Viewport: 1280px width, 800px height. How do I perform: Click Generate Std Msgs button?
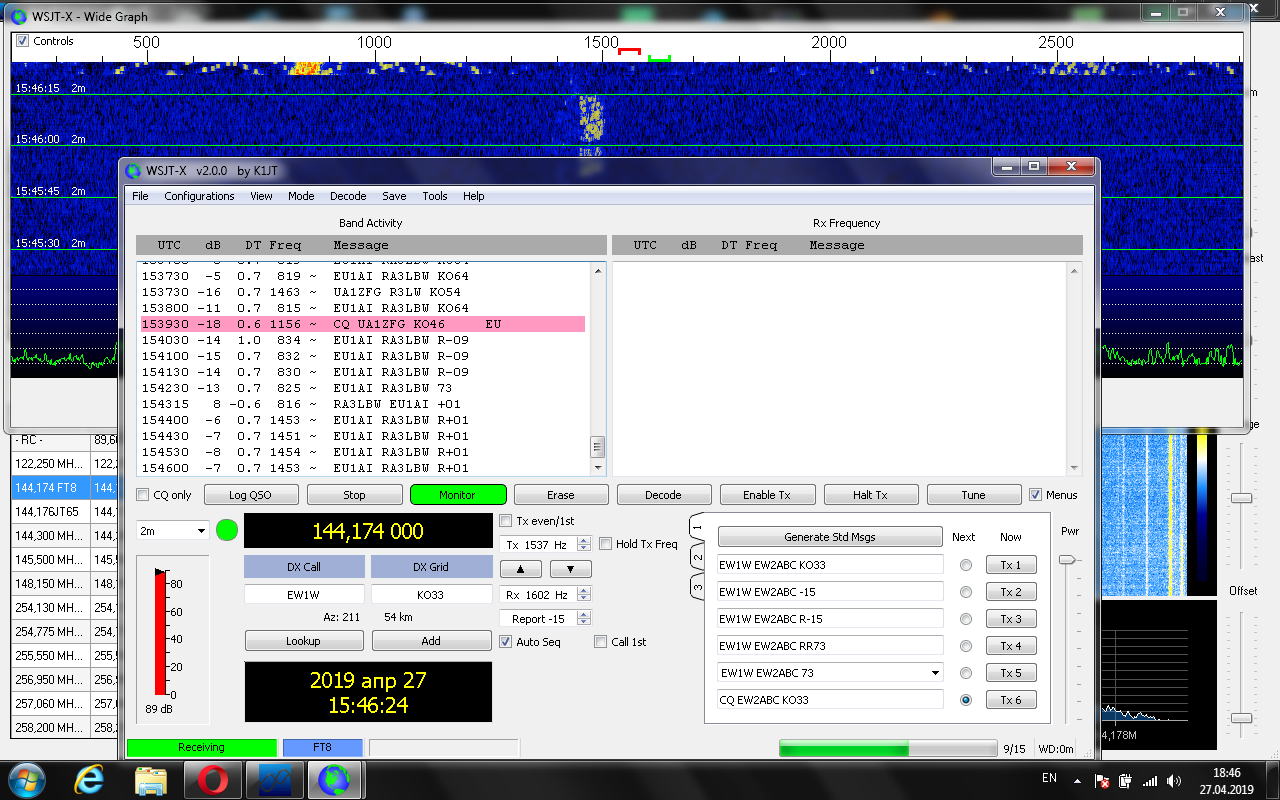pyautogui.click(x=829, y=537)
